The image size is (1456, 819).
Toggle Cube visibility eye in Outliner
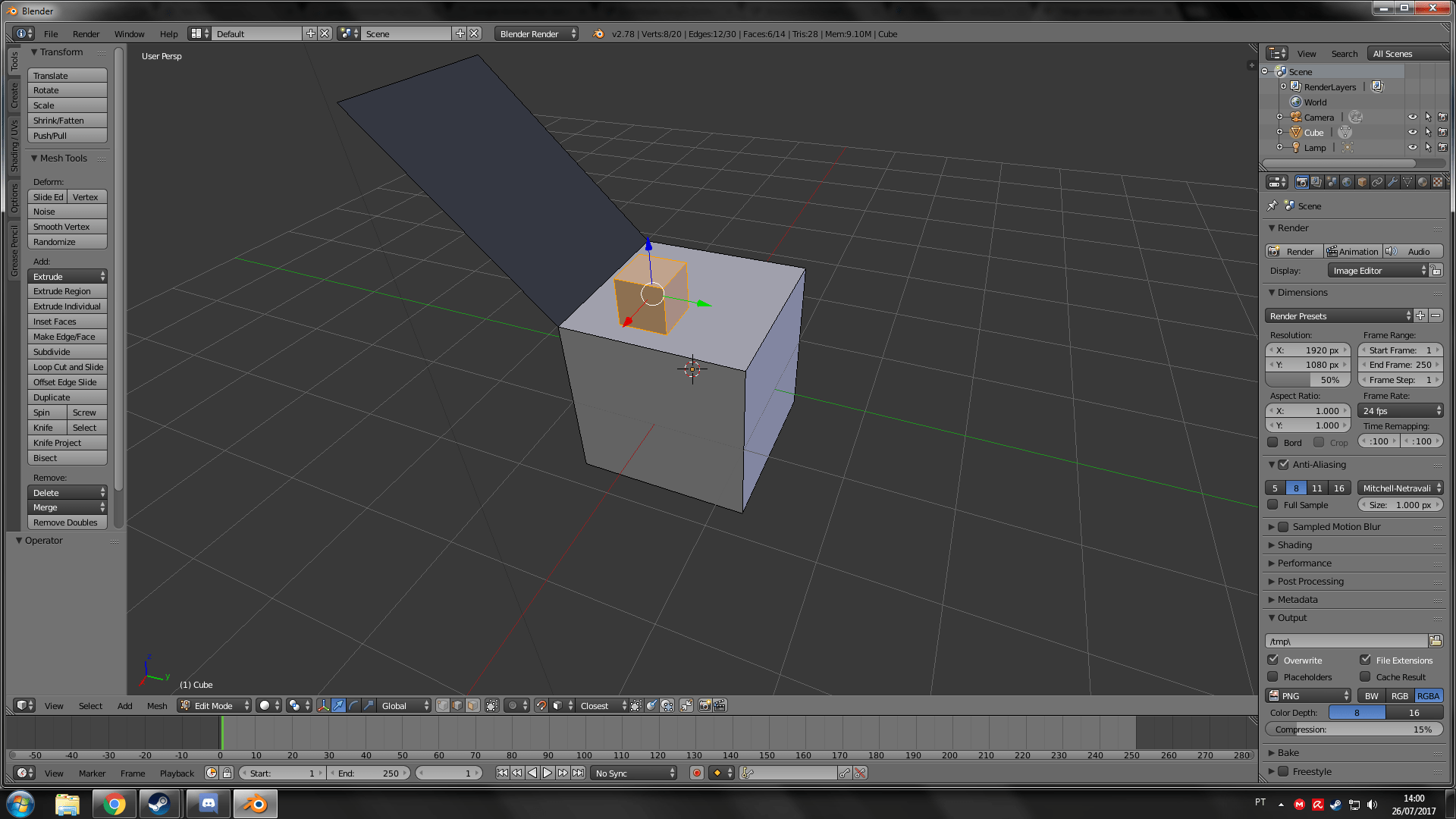point(1412,131)
